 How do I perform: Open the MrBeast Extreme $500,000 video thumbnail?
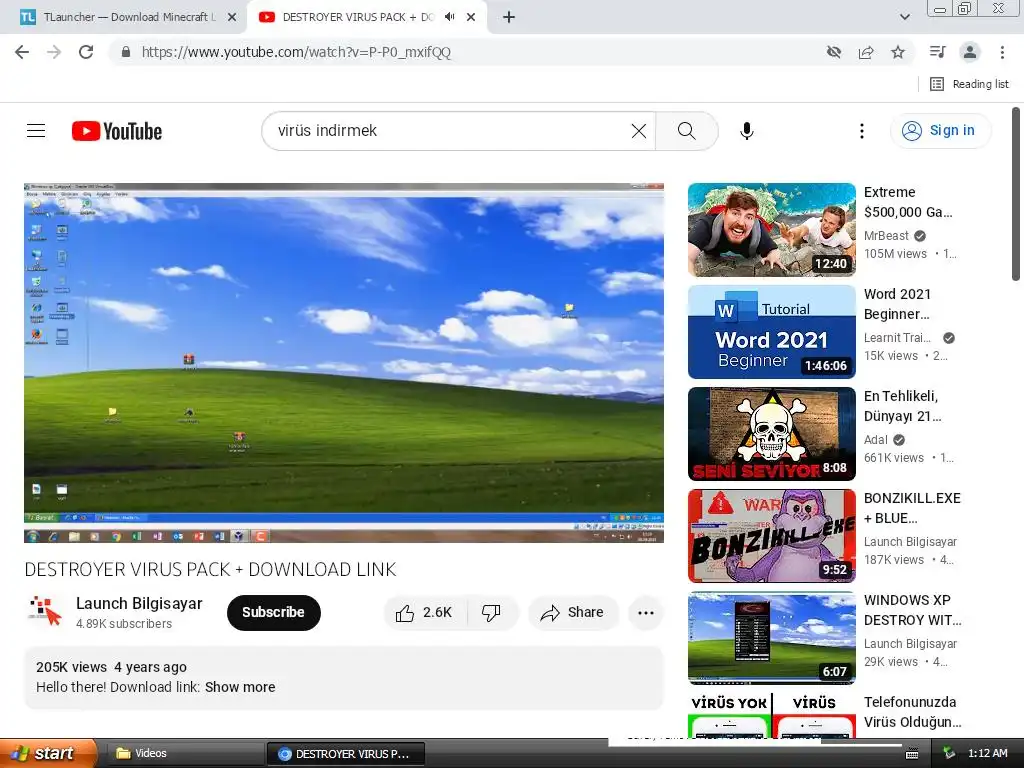point(772,230)
